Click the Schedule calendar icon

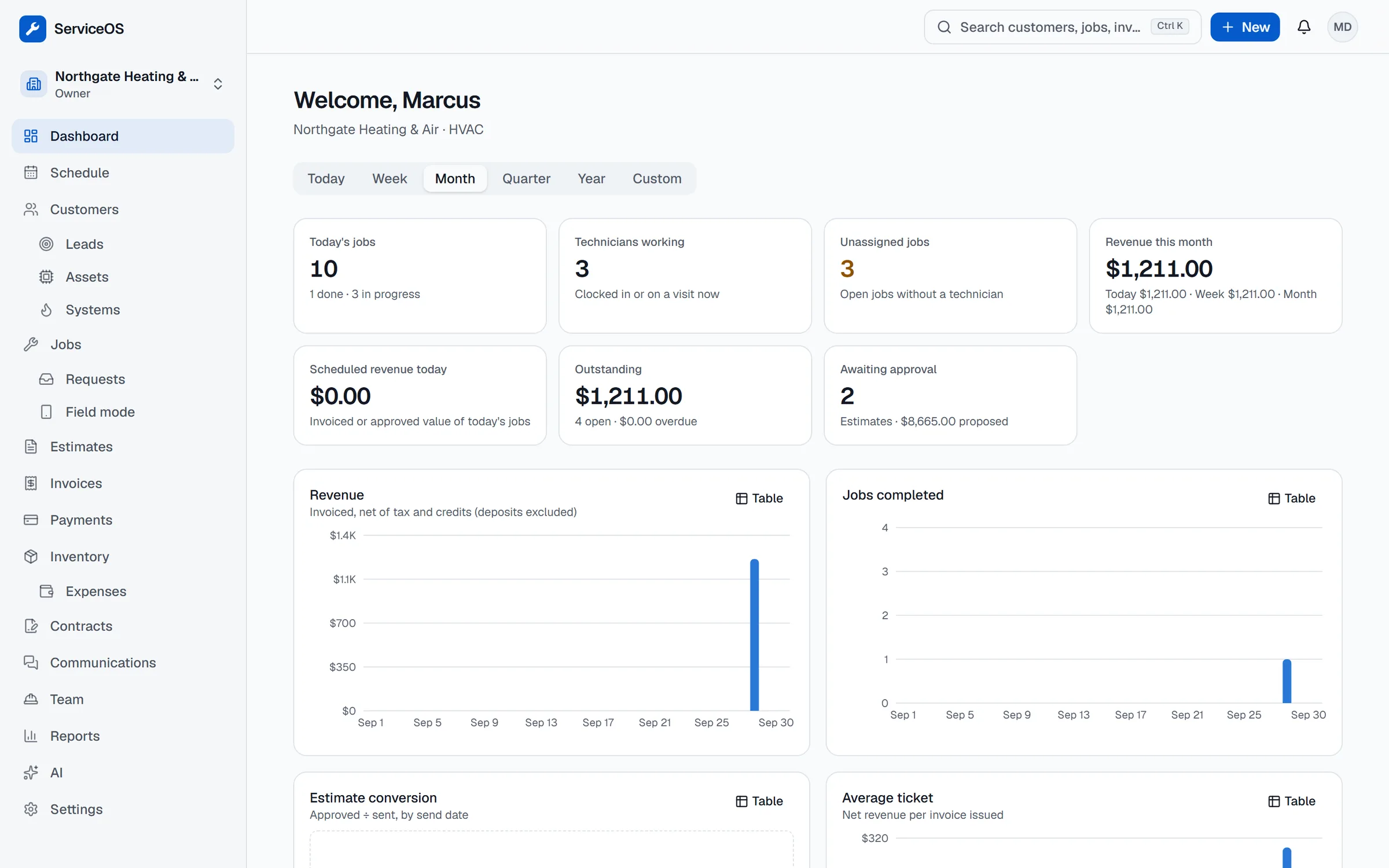coord(31,172)
